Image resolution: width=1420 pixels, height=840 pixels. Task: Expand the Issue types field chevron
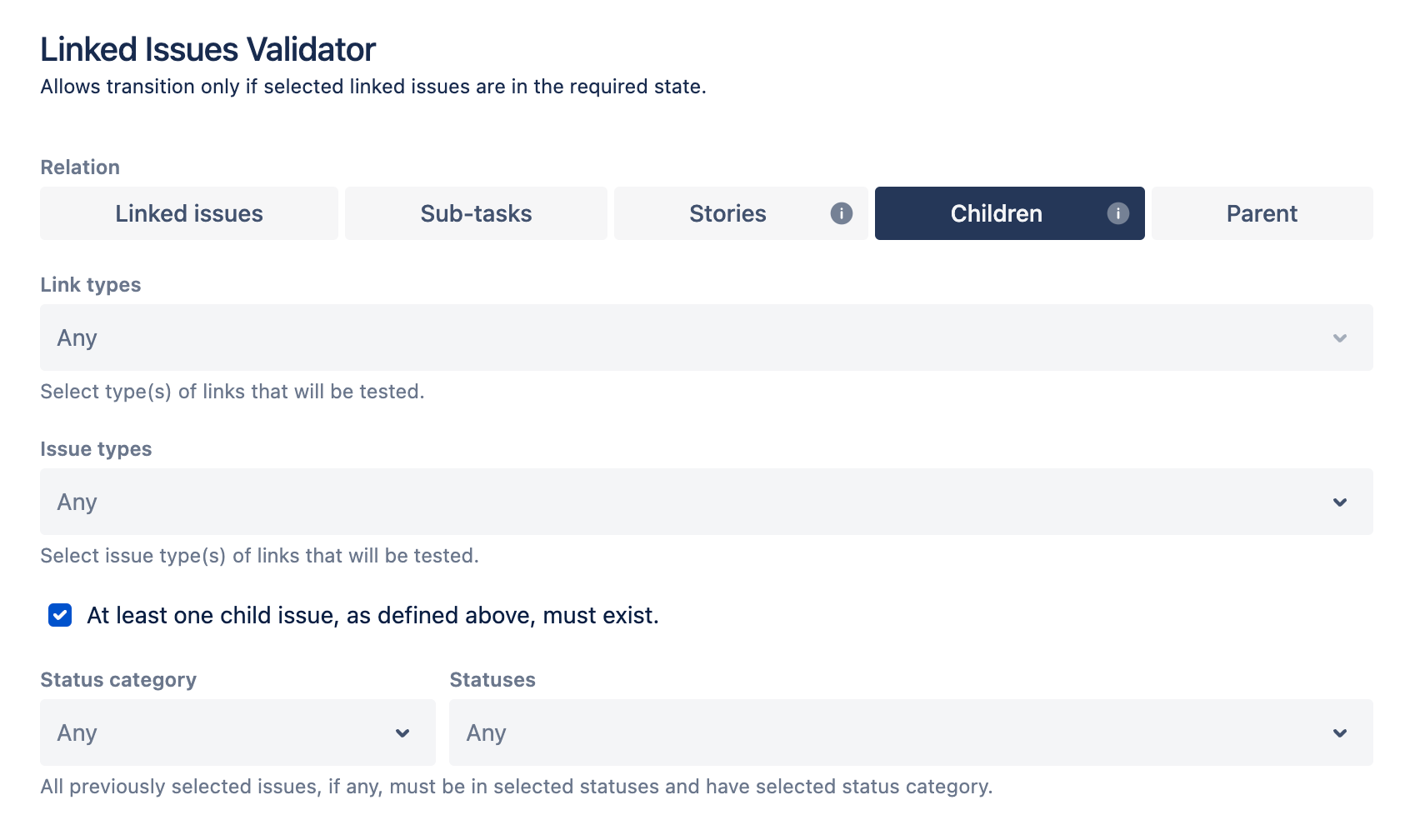tap(1339, 502)
